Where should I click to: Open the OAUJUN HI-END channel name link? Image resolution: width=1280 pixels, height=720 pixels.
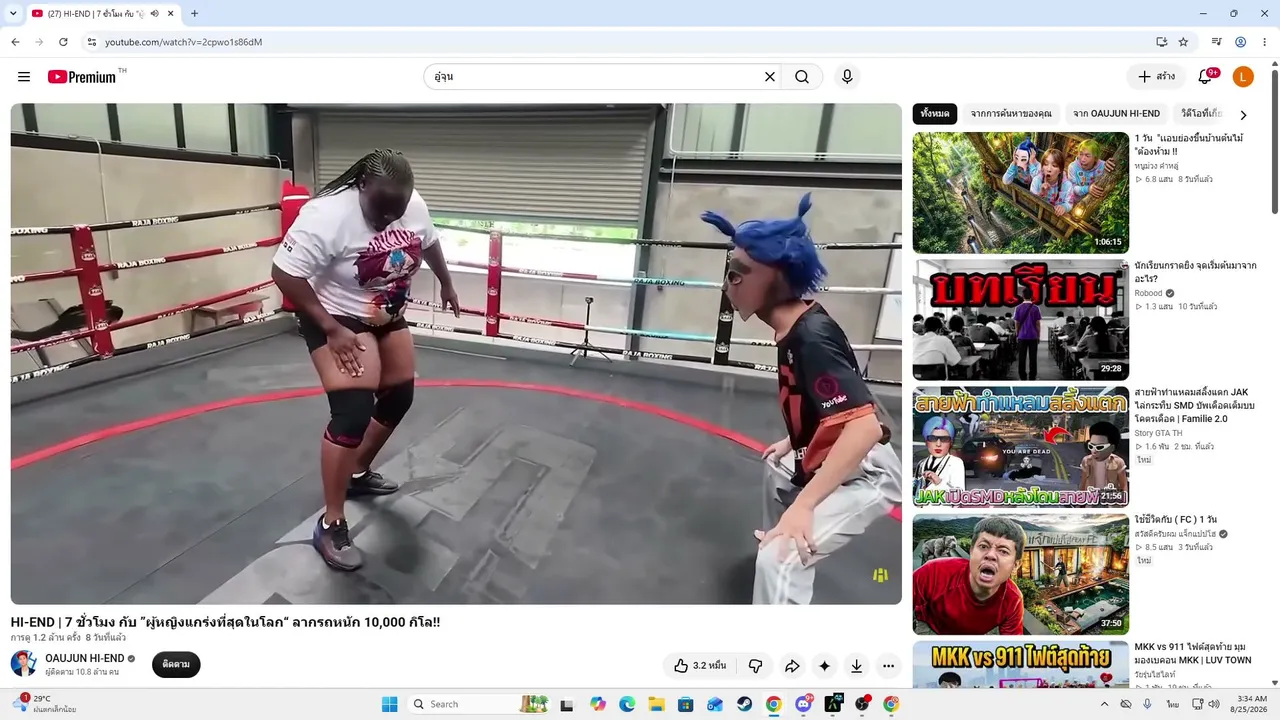coord(85,658)
